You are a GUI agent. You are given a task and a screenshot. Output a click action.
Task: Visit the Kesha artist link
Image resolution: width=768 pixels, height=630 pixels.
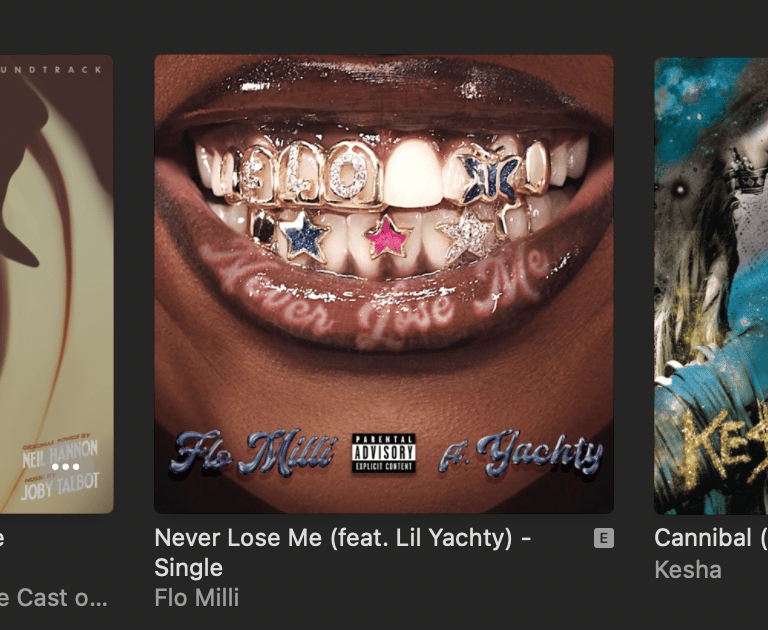click(x=688, y=570)
